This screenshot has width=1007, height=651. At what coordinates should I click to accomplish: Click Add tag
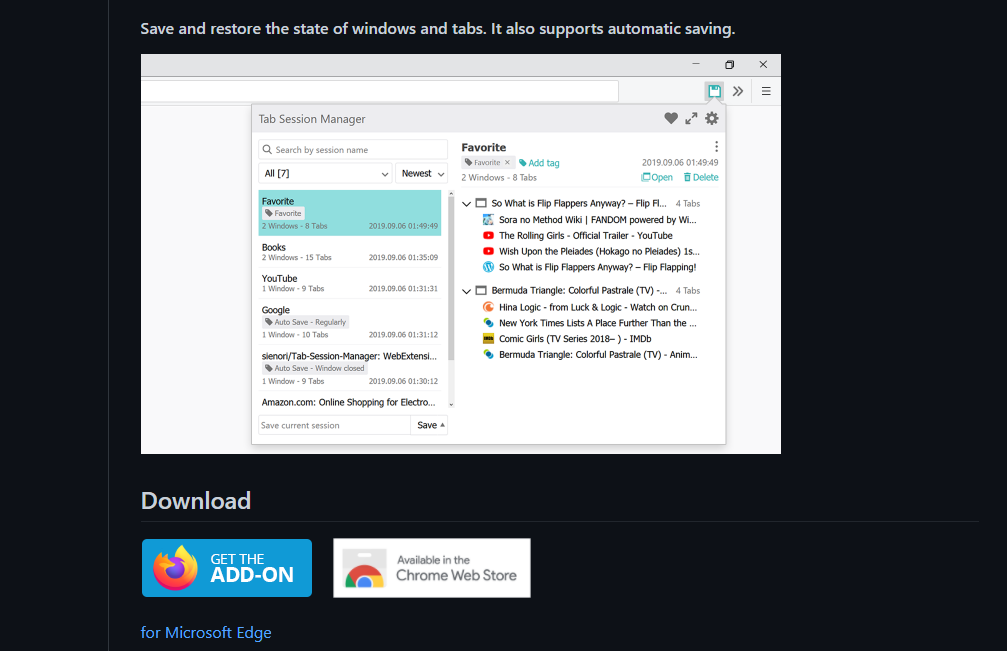pos(539,163)
